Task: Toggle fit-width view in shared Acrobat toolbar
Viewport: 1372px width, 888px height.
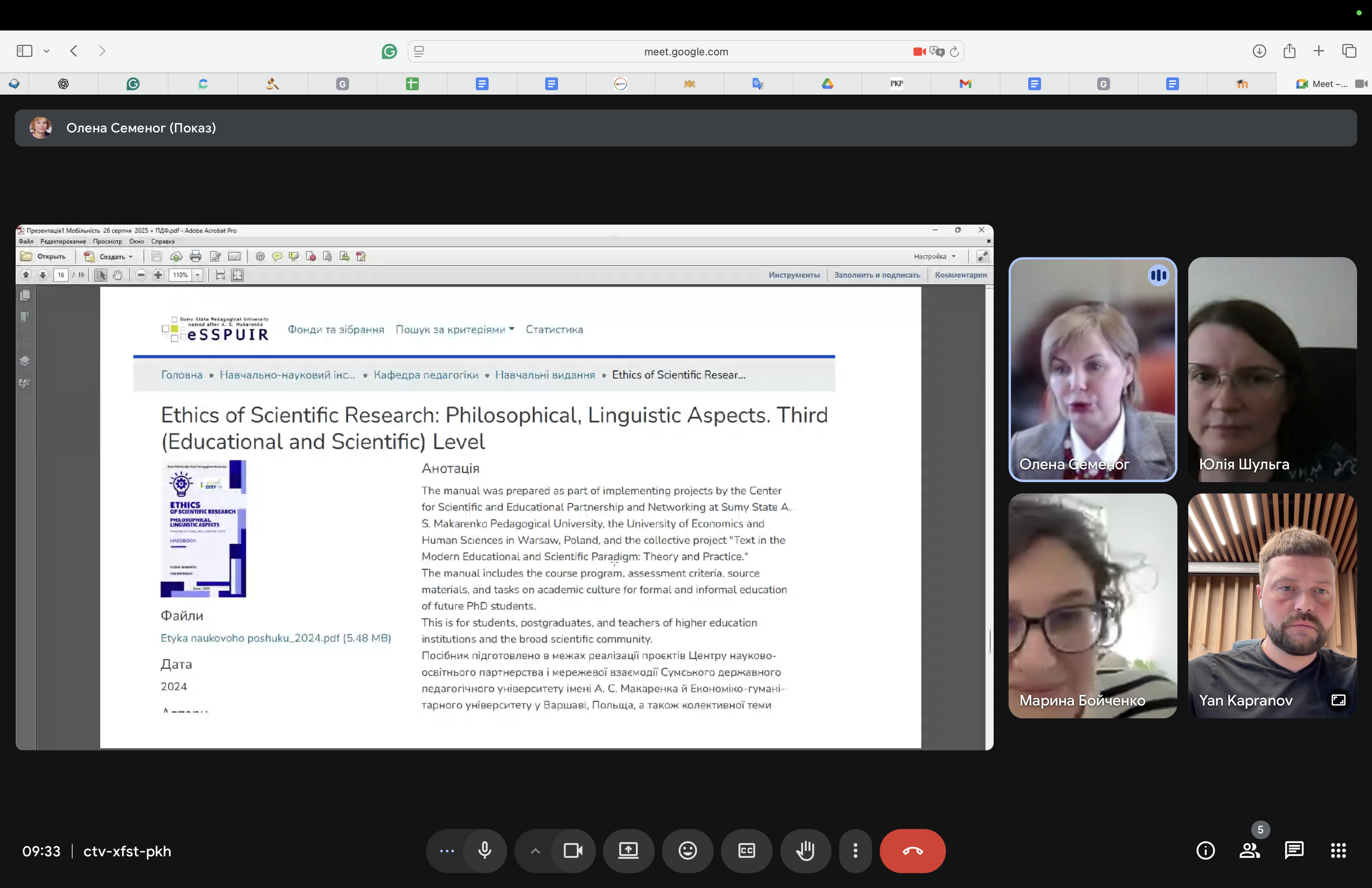Action: tap(220, 276)
